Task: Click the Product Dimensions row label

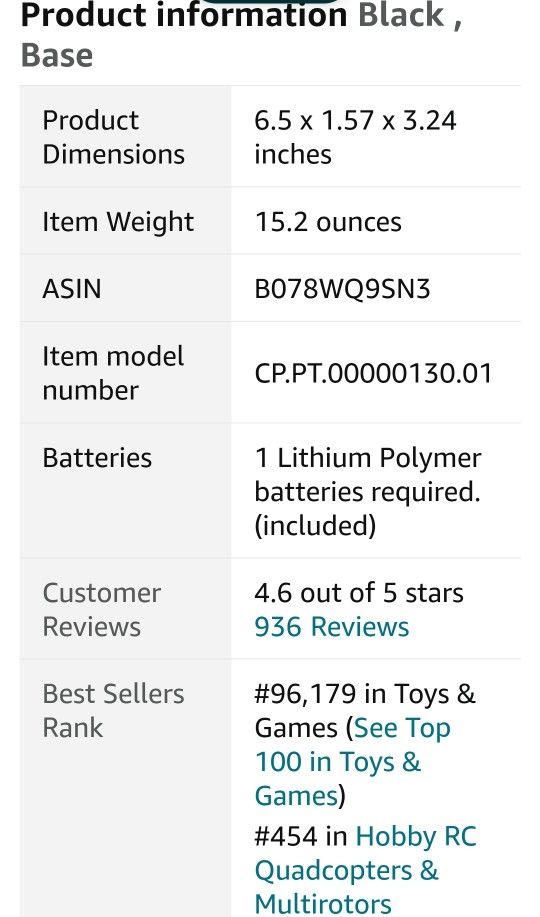Action: (x=113, y=137)
